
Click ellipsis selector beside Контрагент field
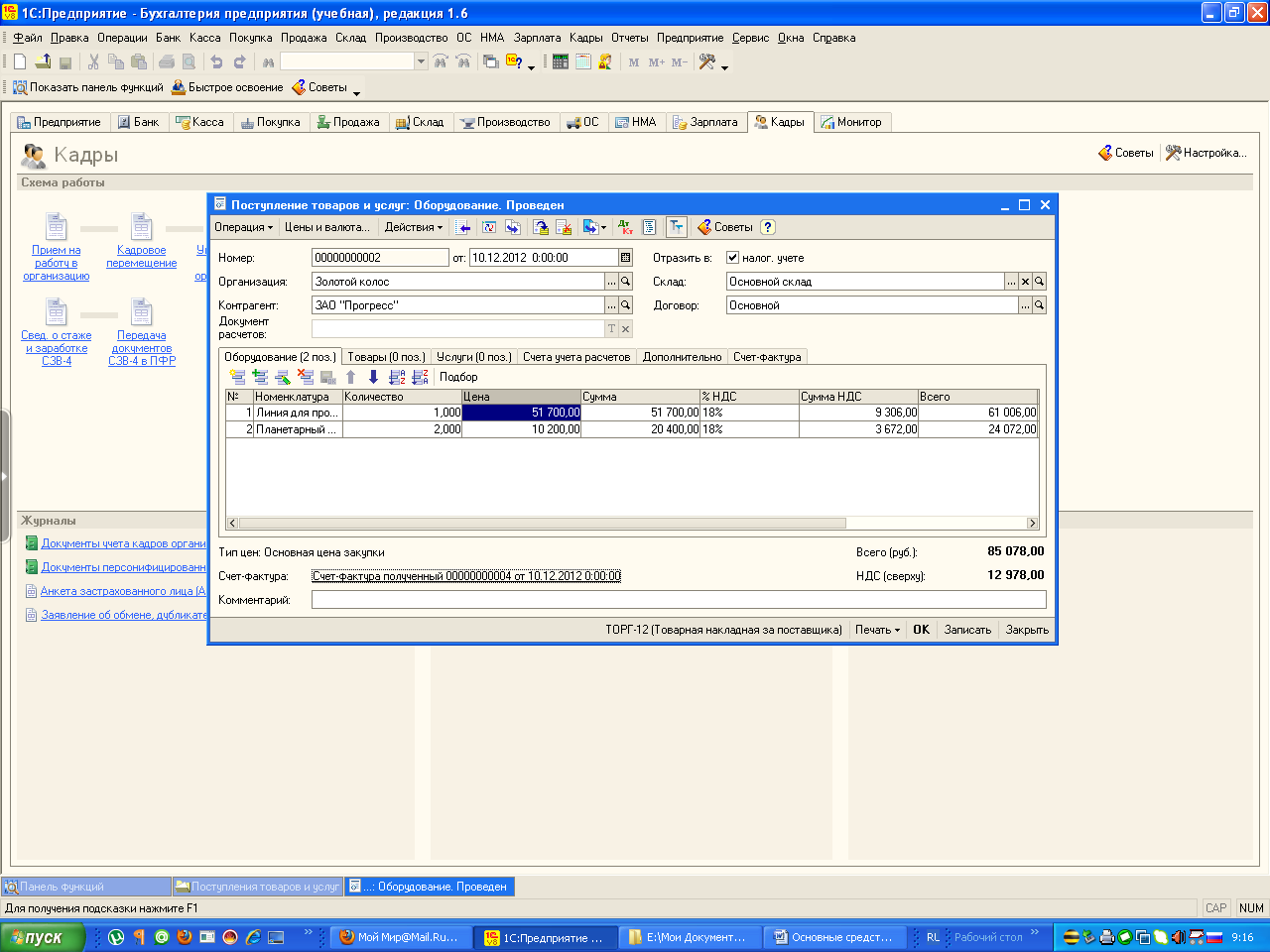pyautogui.click(x=611, y=305)
